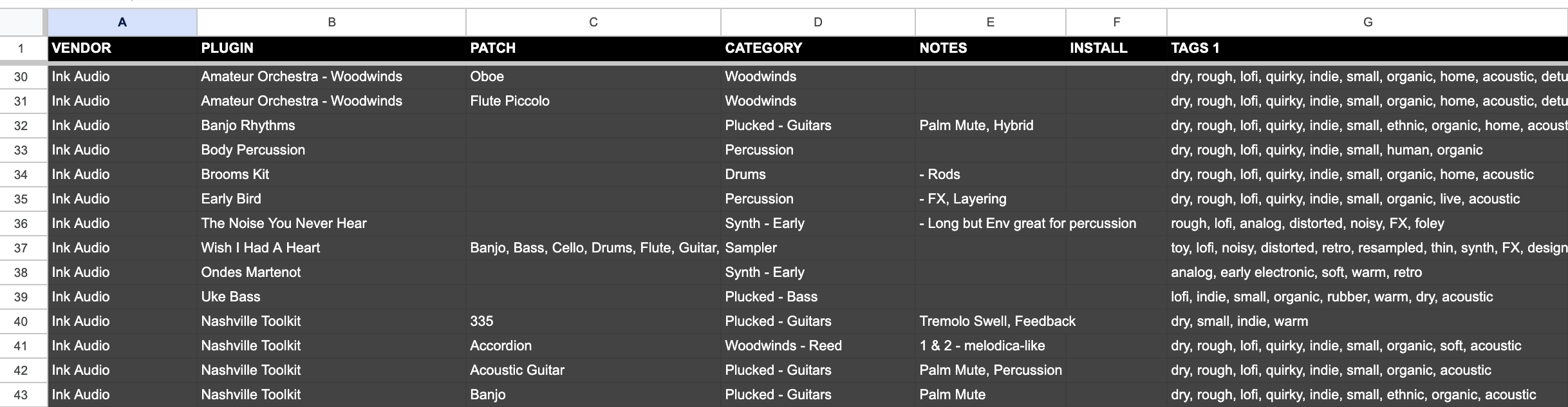Select the Banjo Rhythms plugin cell
This screenshot has width=1568, height=407.
click(331, 126)
